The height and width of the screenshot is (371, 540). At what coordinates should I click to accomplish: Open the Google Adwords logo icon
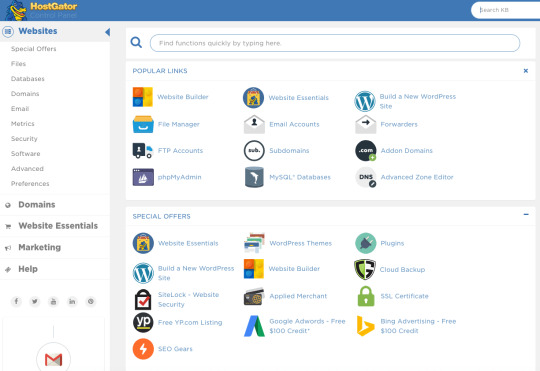point(254,326)
